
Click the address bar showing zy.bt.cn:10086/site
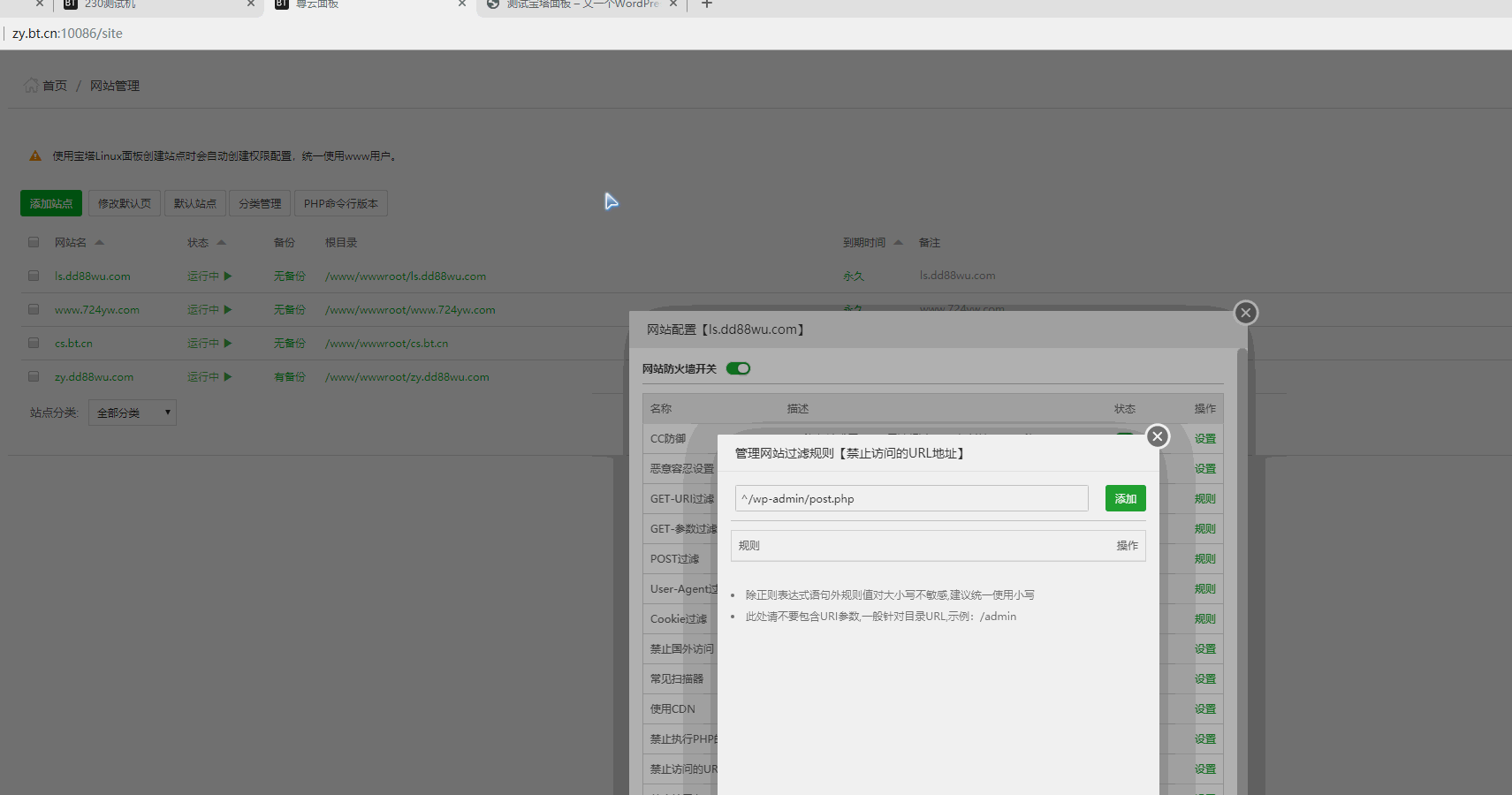[67, 34]
